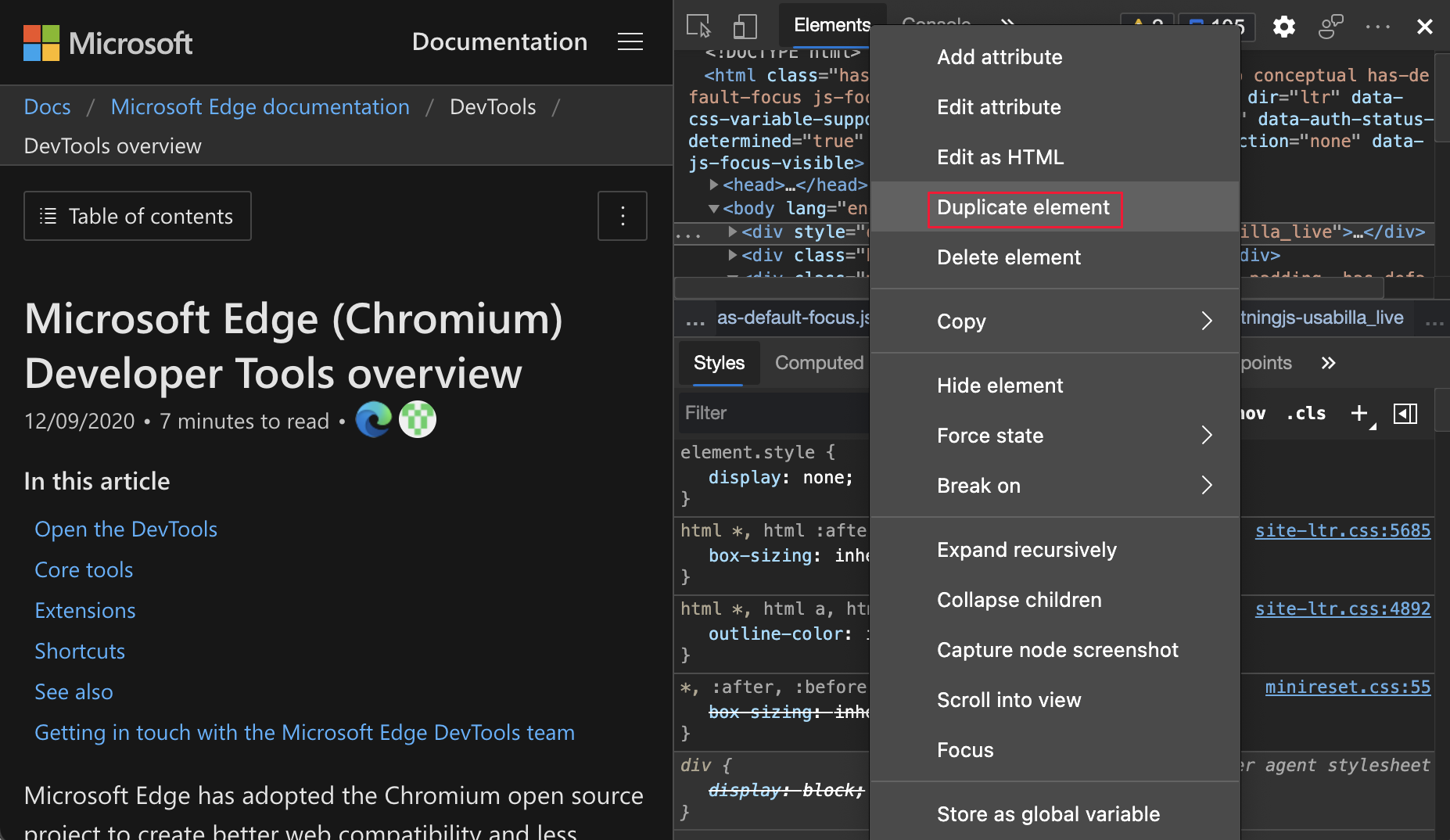Click the send feedback icon in DevTools toolbar
The image size is (1450, 840).
coord(1330,26)
